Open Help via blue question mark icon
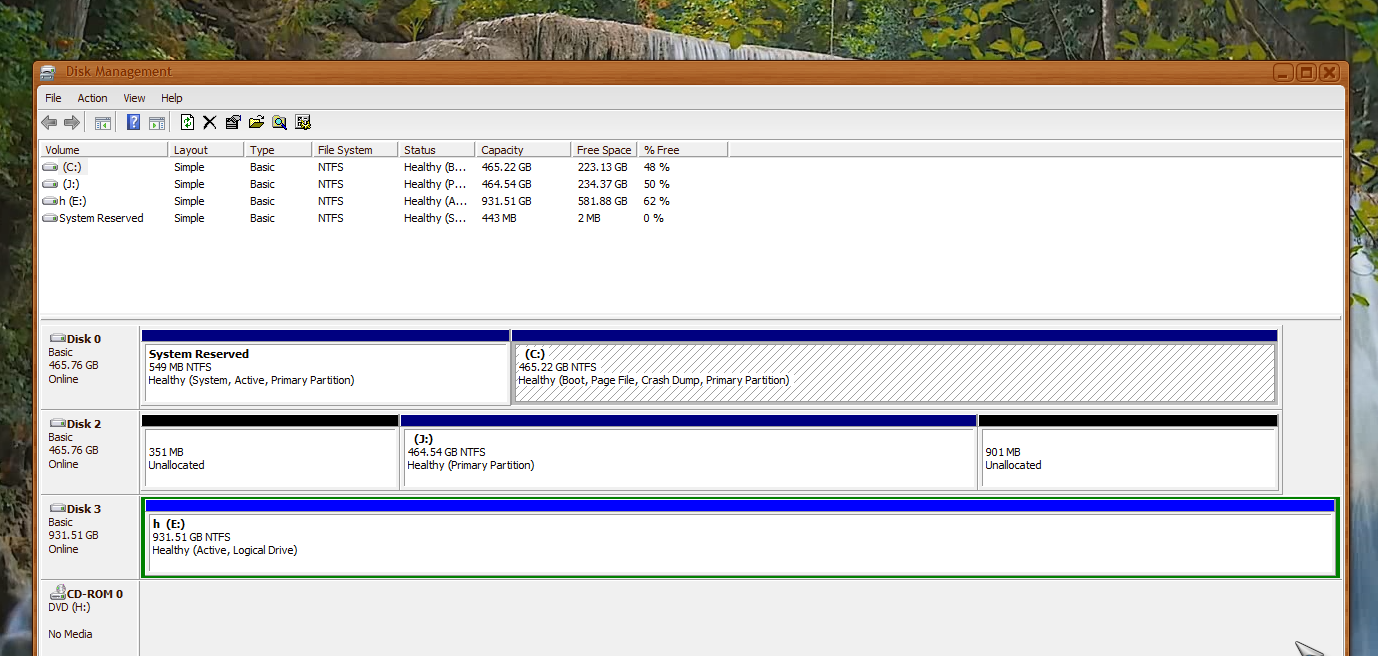1378x656 pixels. tap(133, 122)
